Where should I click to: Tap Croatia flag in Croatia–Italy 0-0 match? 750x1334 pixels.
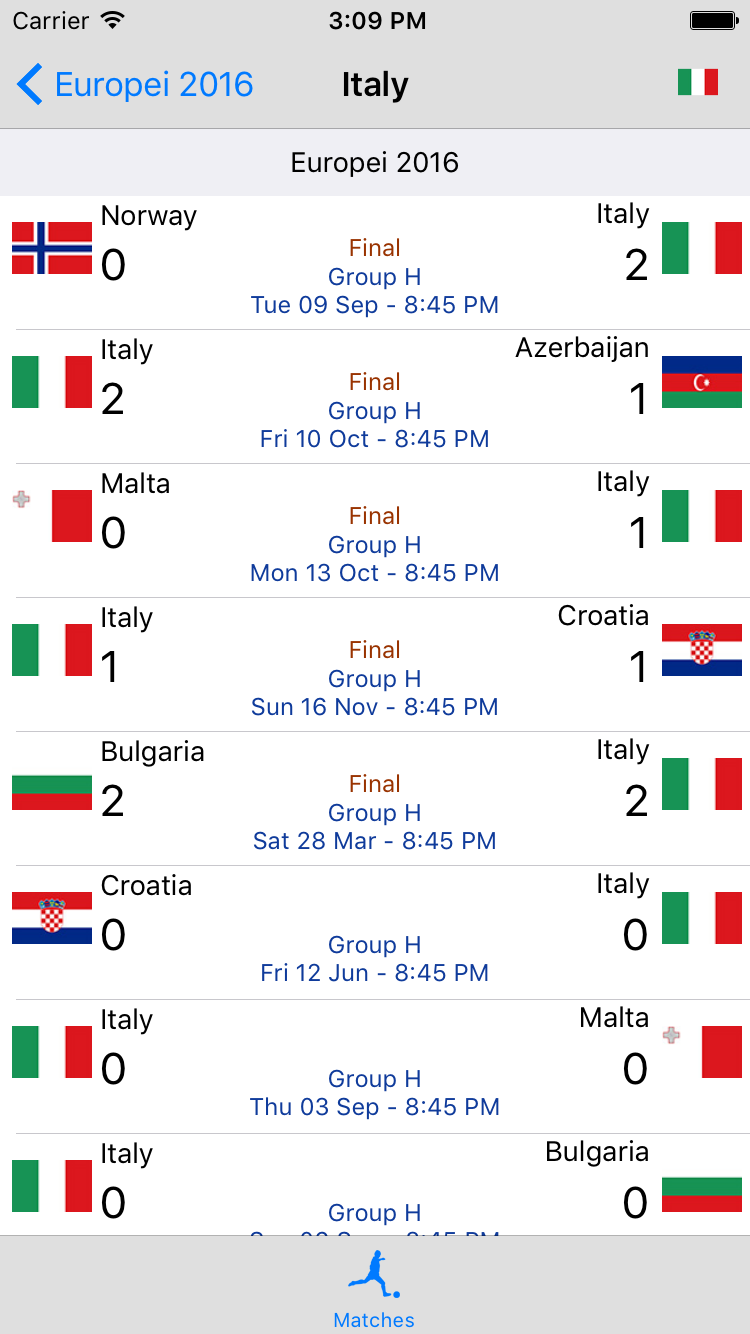pyautogui.click(x=52, y=918)
